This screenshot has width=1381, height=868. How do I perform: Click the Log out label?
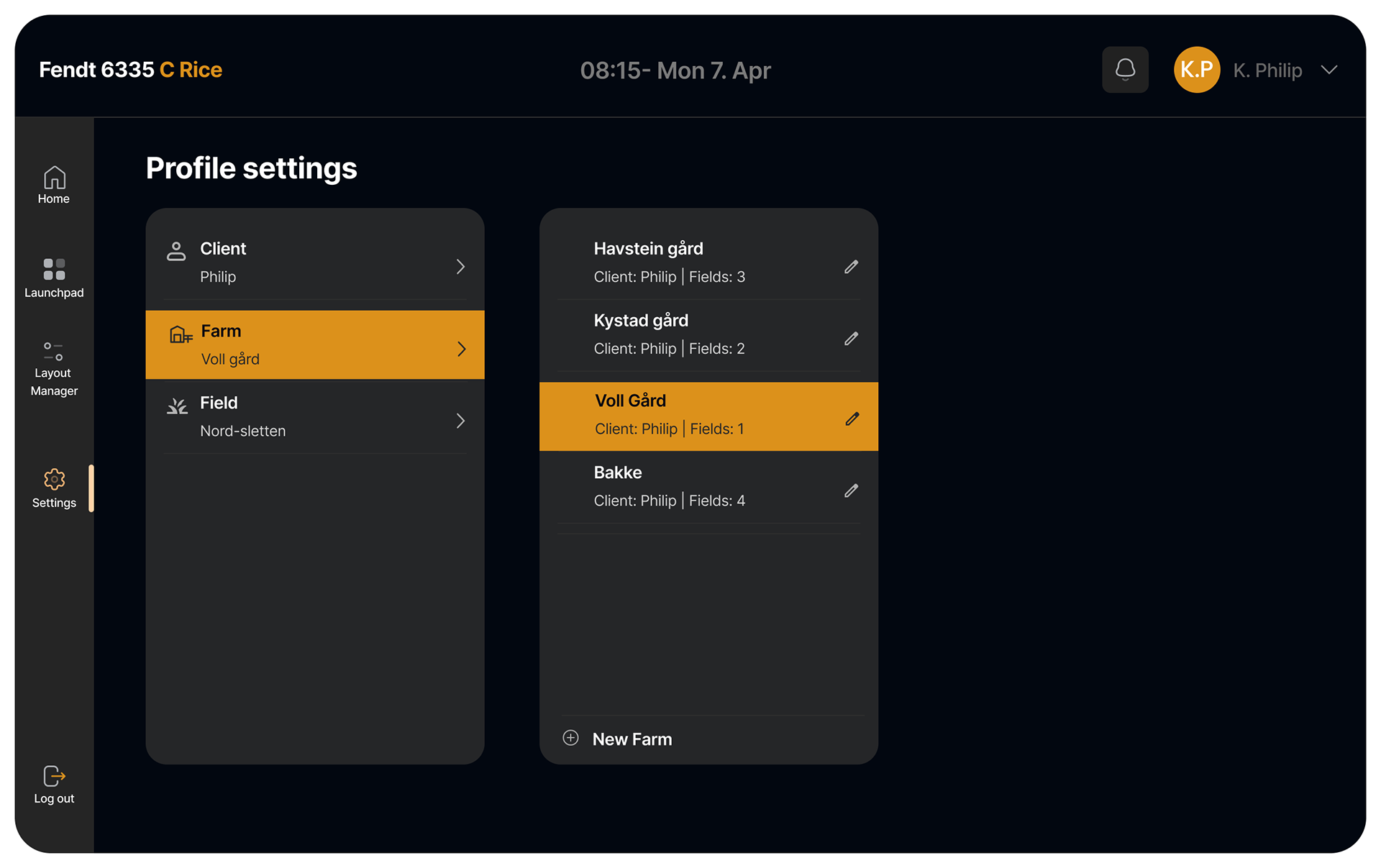click(54, 798)
